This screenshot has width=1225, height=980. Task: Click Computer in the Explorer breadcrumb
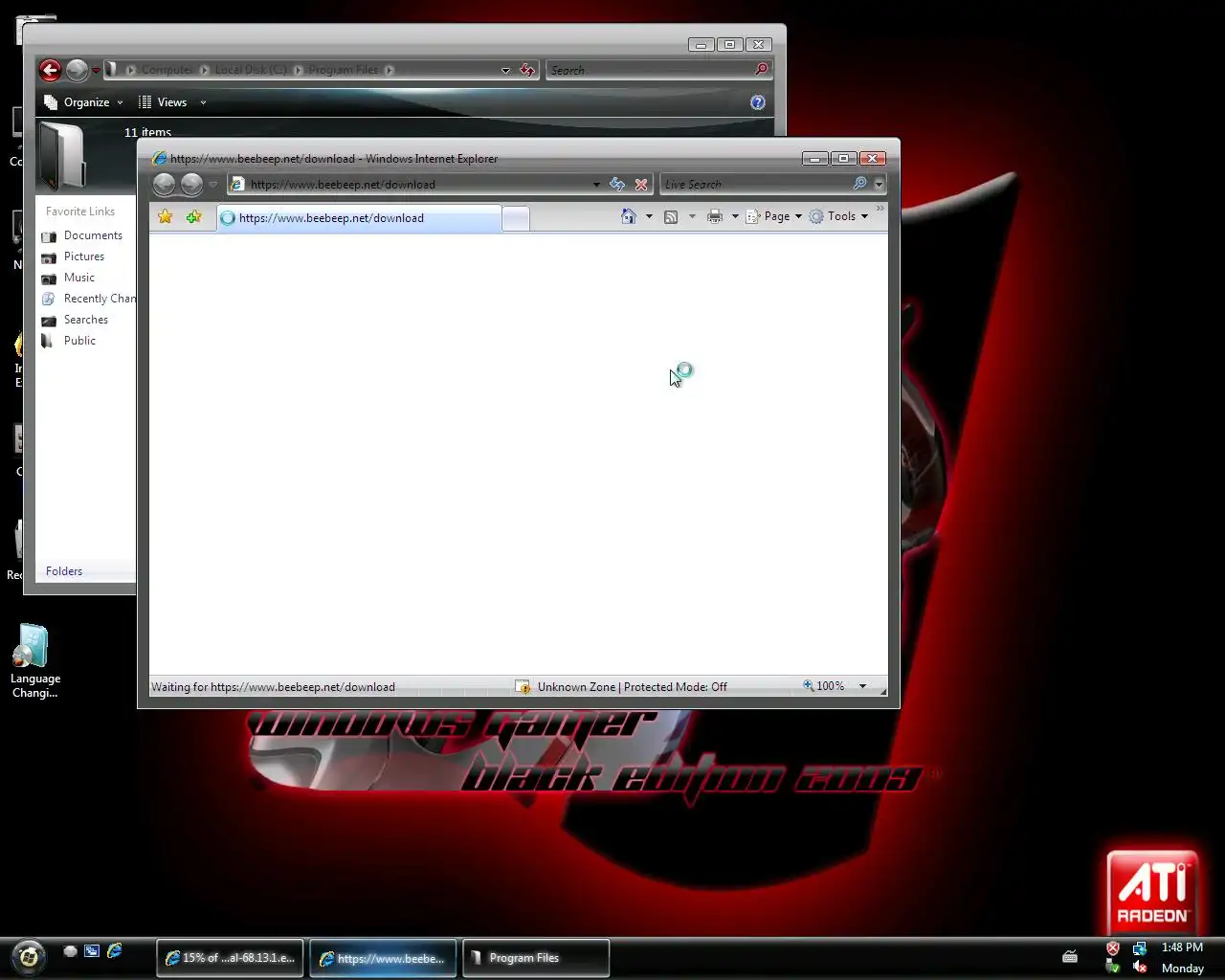point(167,70)
